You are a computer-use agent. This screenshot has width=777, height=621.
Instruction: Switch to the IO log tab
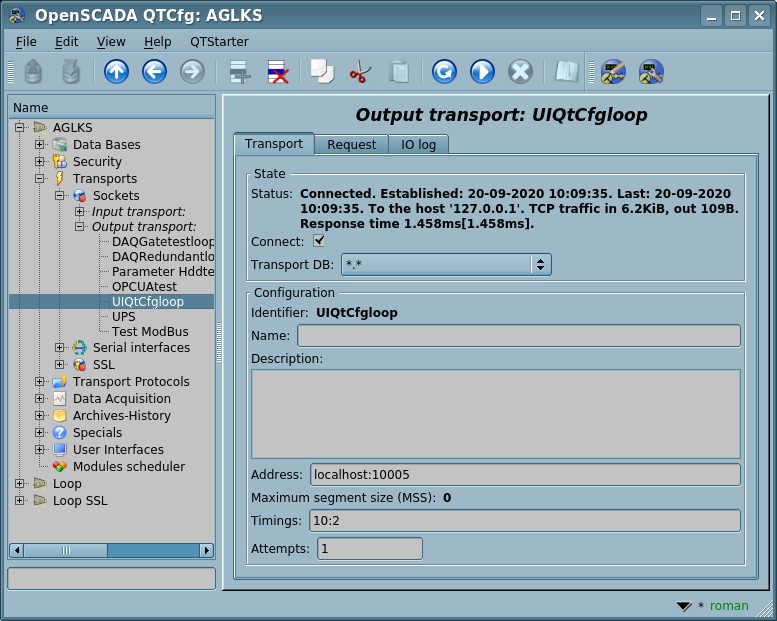tap(418, 145)
